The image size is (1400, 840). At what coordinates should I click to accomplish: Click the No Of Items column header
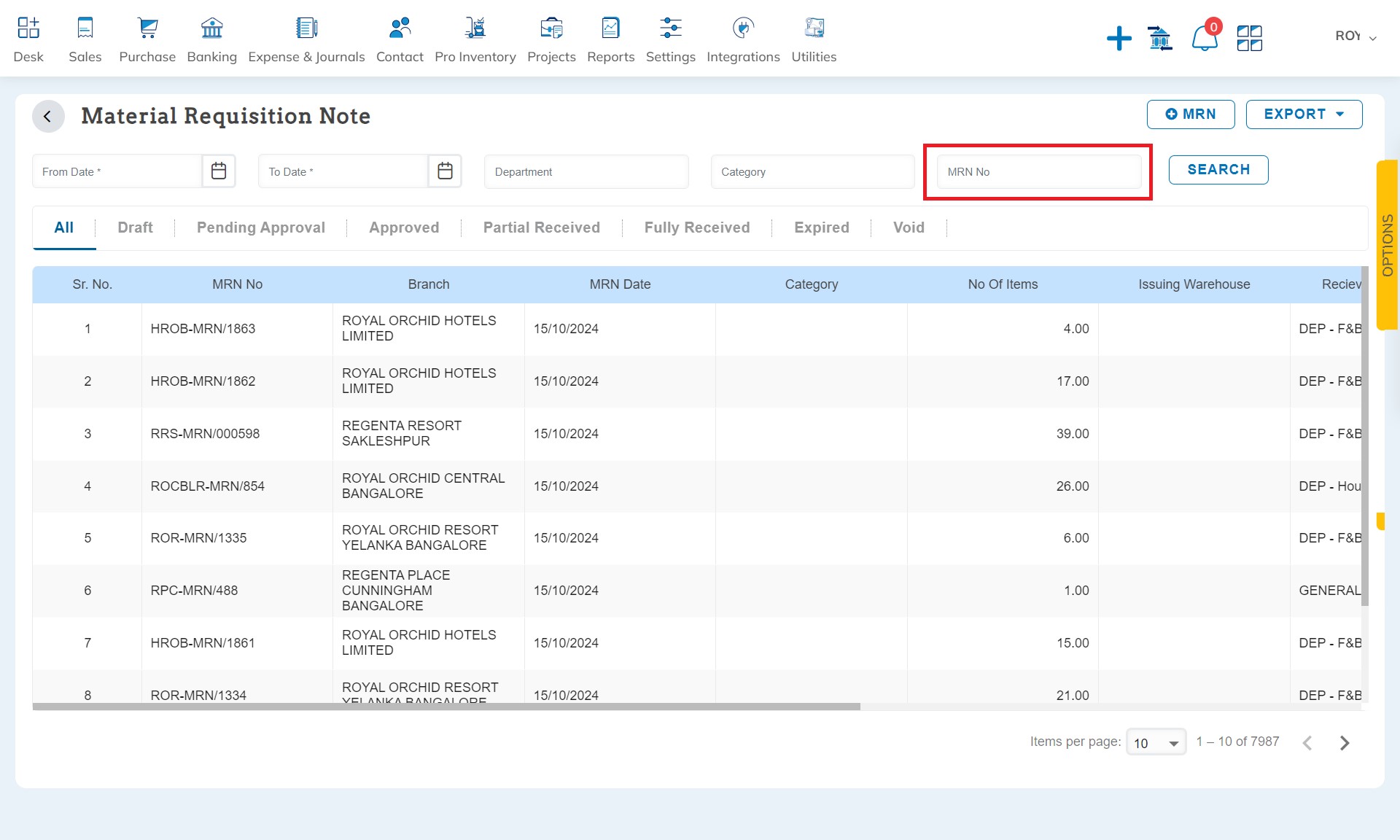(1003, 284)
